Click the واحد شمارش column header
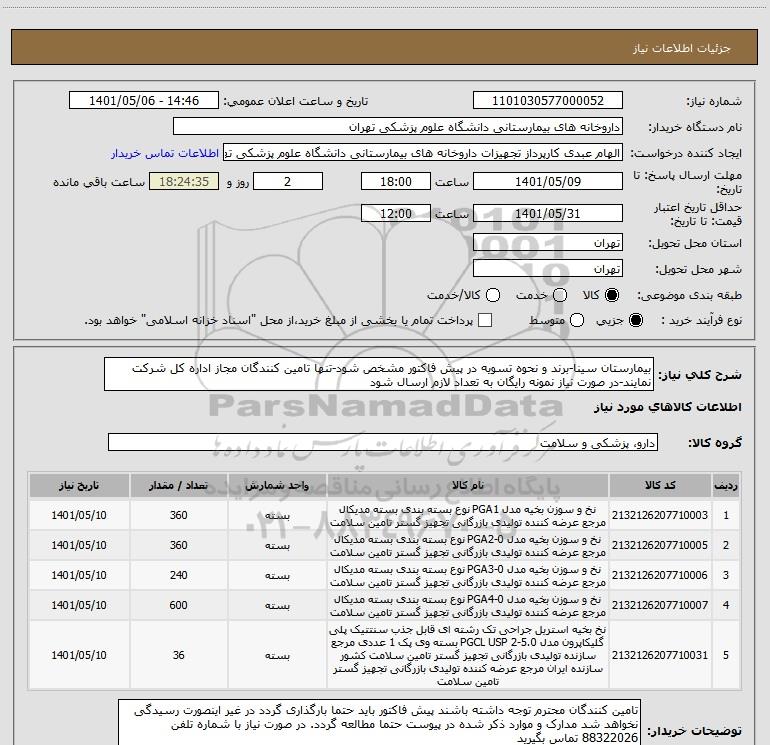This screenshot has height=745, width=770. pos(277,485)
